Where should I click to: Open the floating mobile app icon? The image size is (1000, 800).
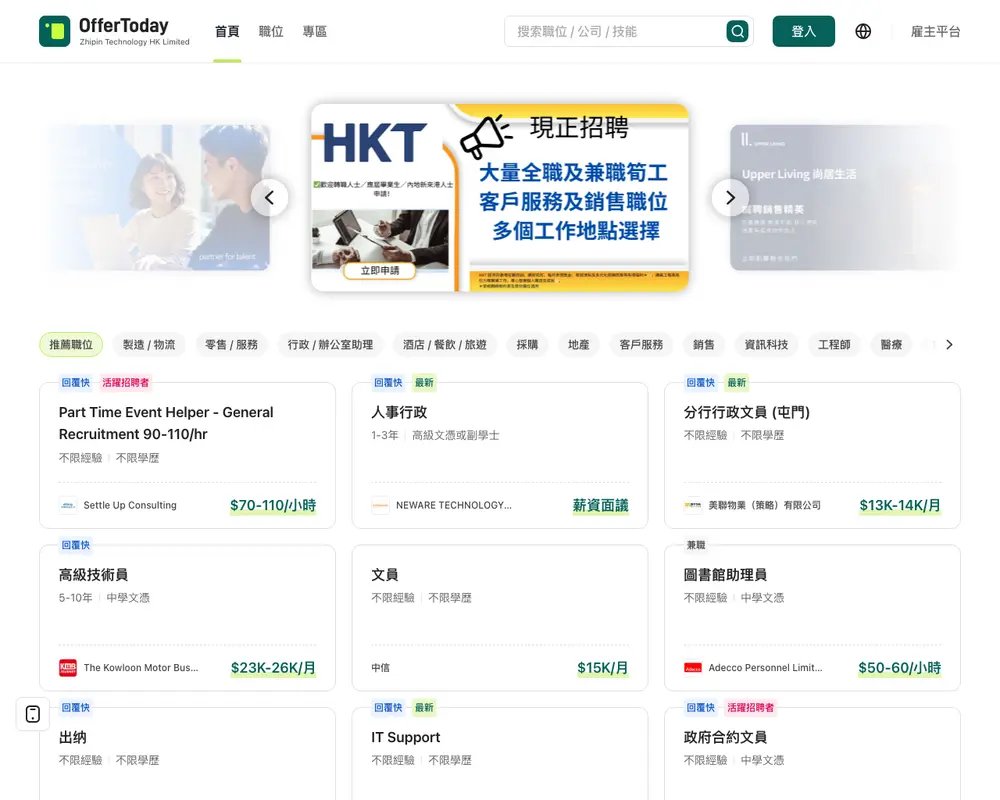point(33,714)
